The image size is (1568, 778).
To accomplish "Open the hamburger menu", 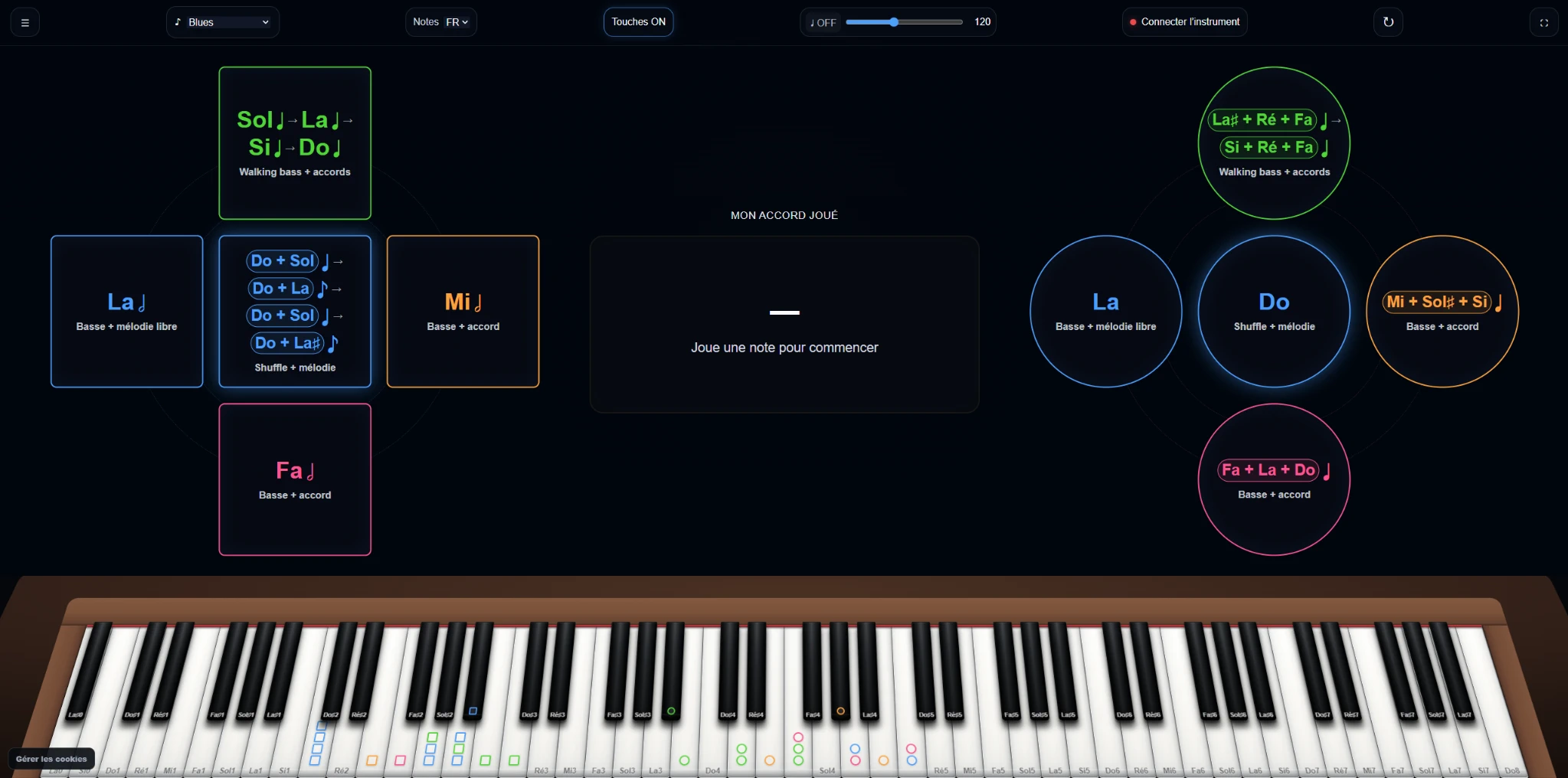I will [x=25, y=22].
